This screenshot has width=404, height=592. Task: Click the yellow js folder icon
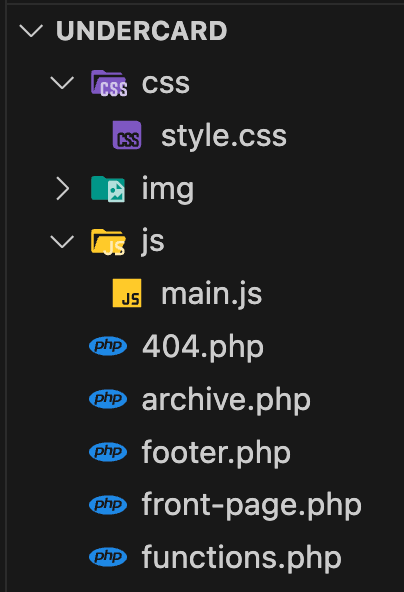click(x=108, y=242)
